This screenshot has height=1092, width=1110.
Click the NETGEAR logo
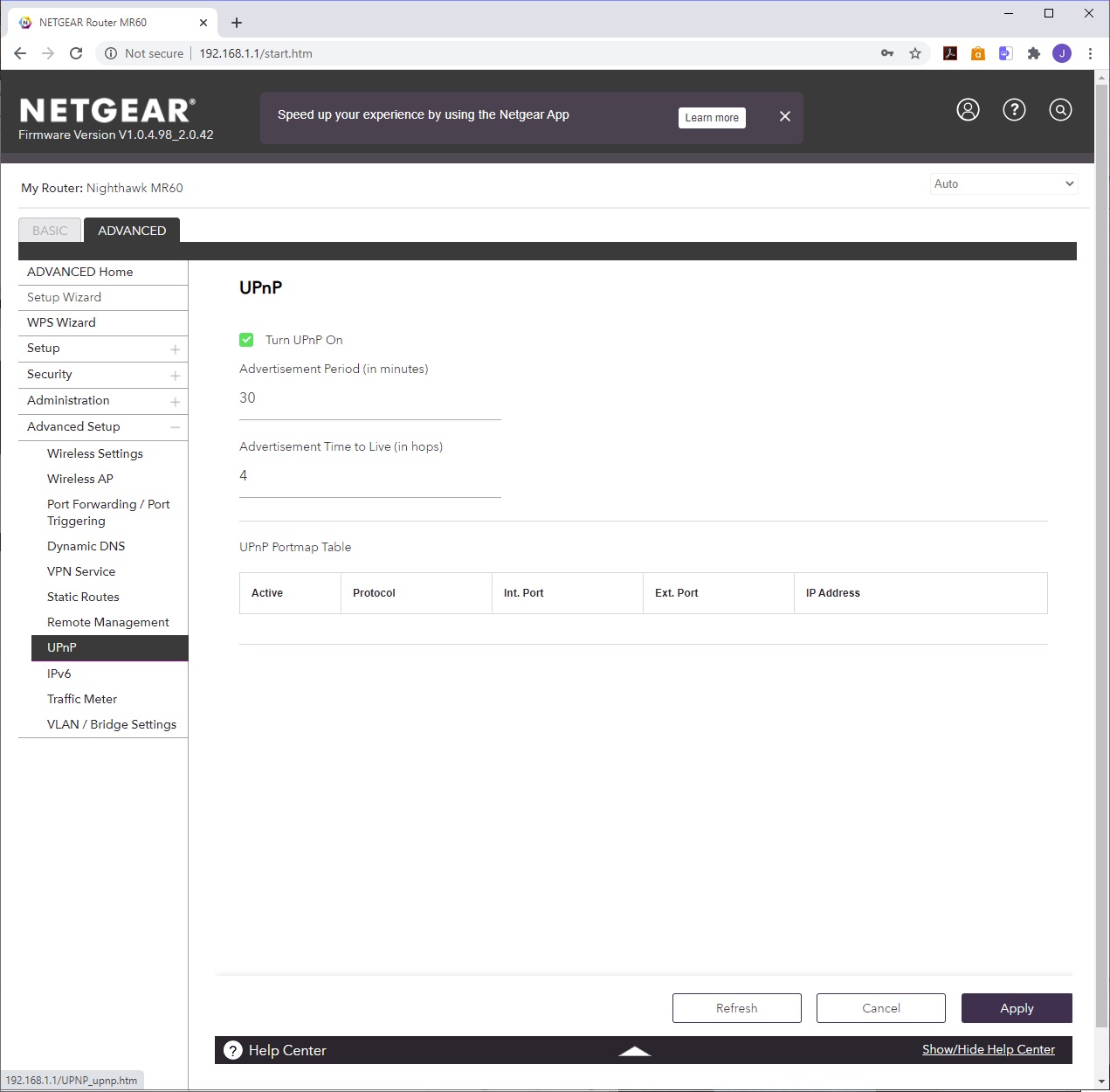[107, 110]
